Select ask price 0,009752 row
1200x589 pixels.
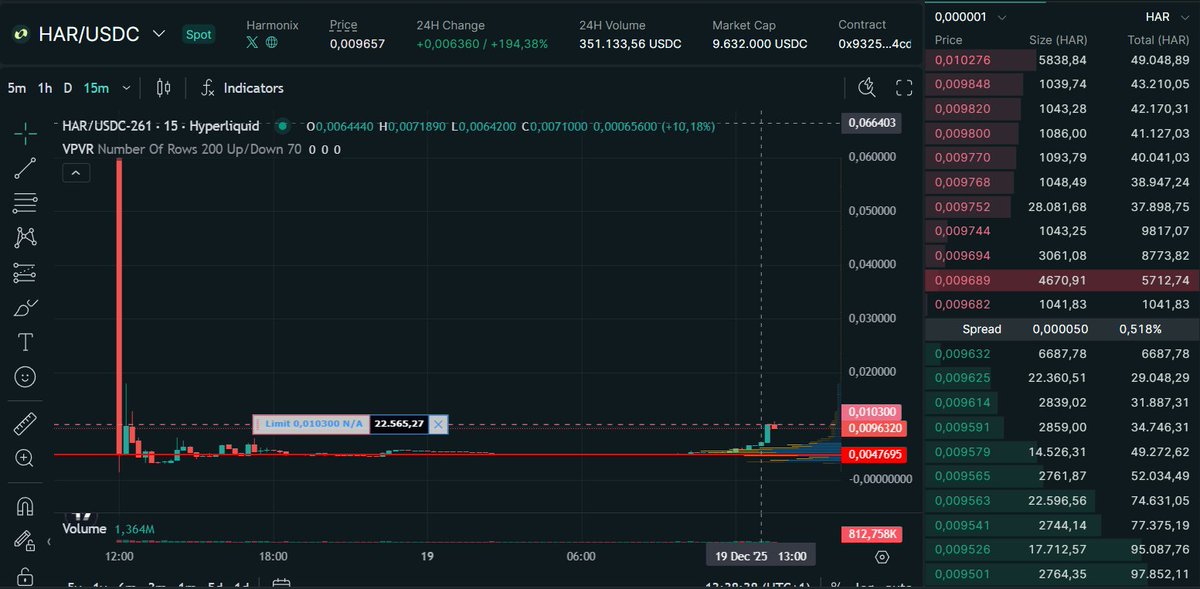(1061, 207)
